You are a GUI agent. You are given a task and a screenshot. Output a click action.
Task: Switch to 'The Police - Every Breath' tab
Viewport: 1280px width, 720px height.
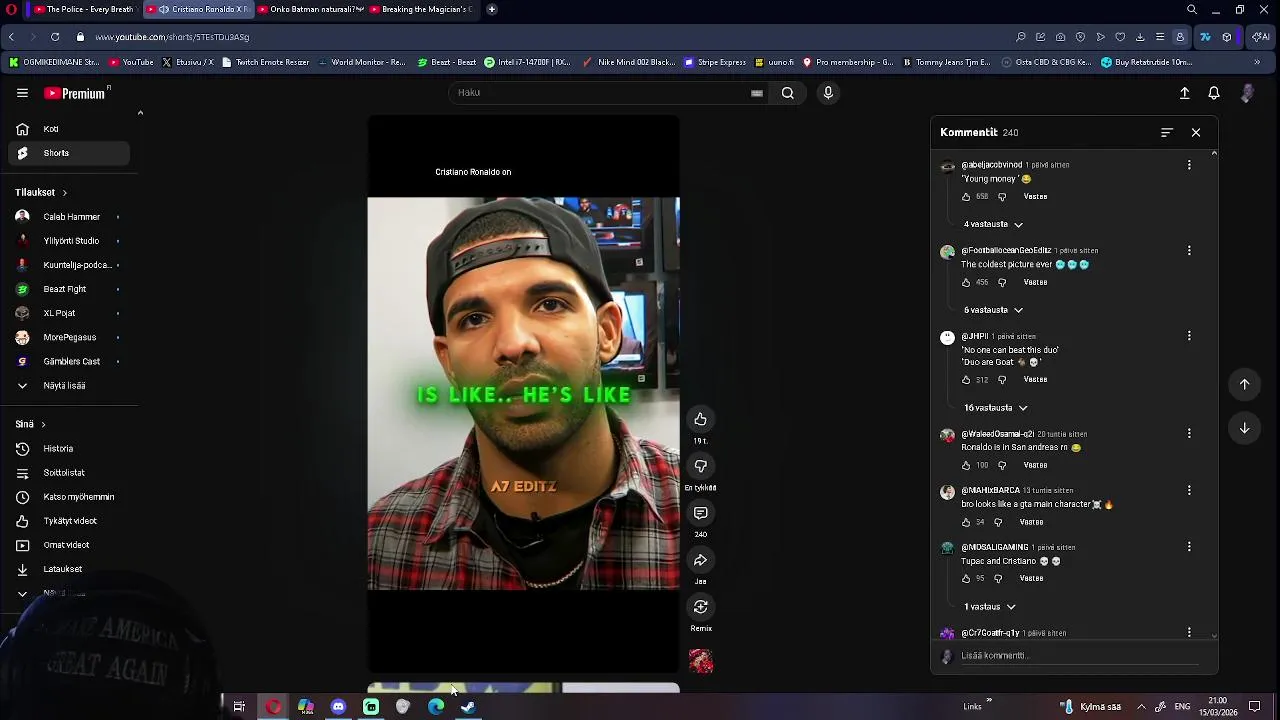coord(83,9)
